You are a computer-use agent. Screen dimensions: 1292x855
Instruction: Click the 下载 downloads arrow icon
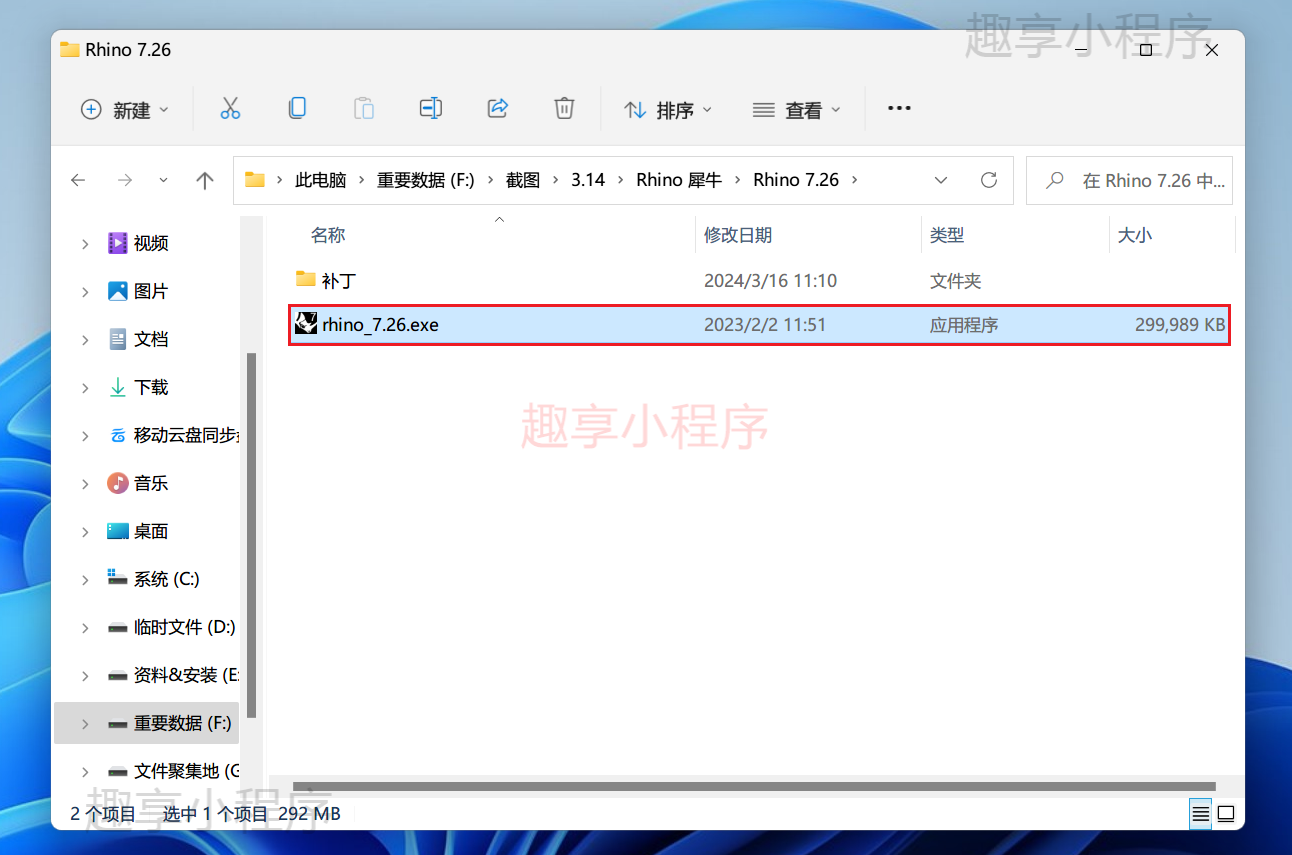pyautogui.click(x=118, y=386)
